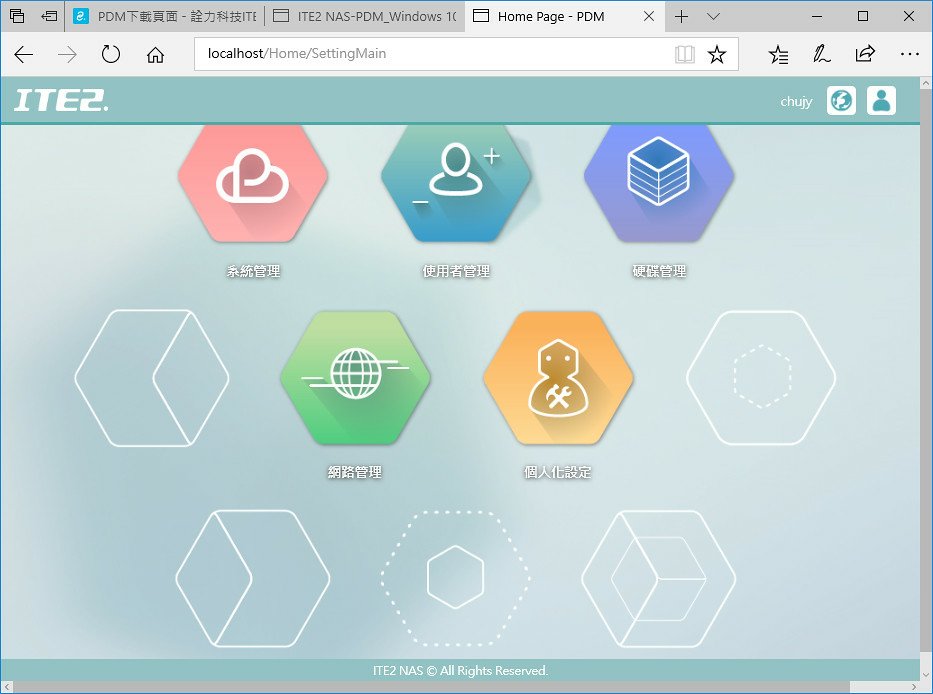933x694 pixels.
Task: Click the horizontal scrollbar right arrow
Action: (913, 687)
